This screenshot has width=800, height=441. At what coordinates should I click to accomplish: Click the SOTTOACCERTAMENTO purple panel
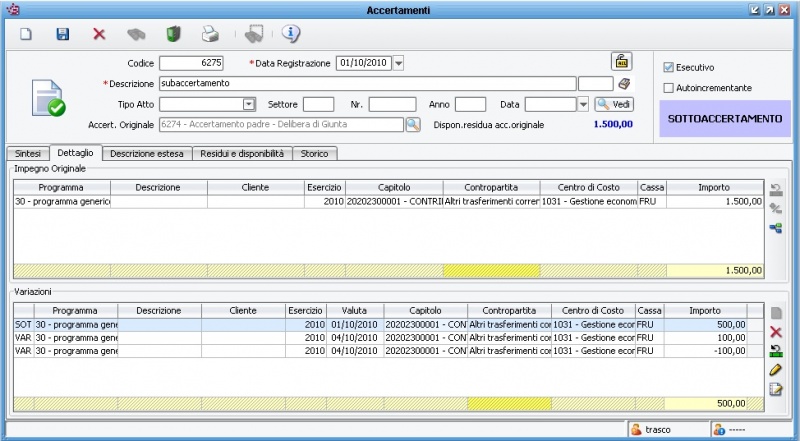pyautogui.click(x=724, y=118)
